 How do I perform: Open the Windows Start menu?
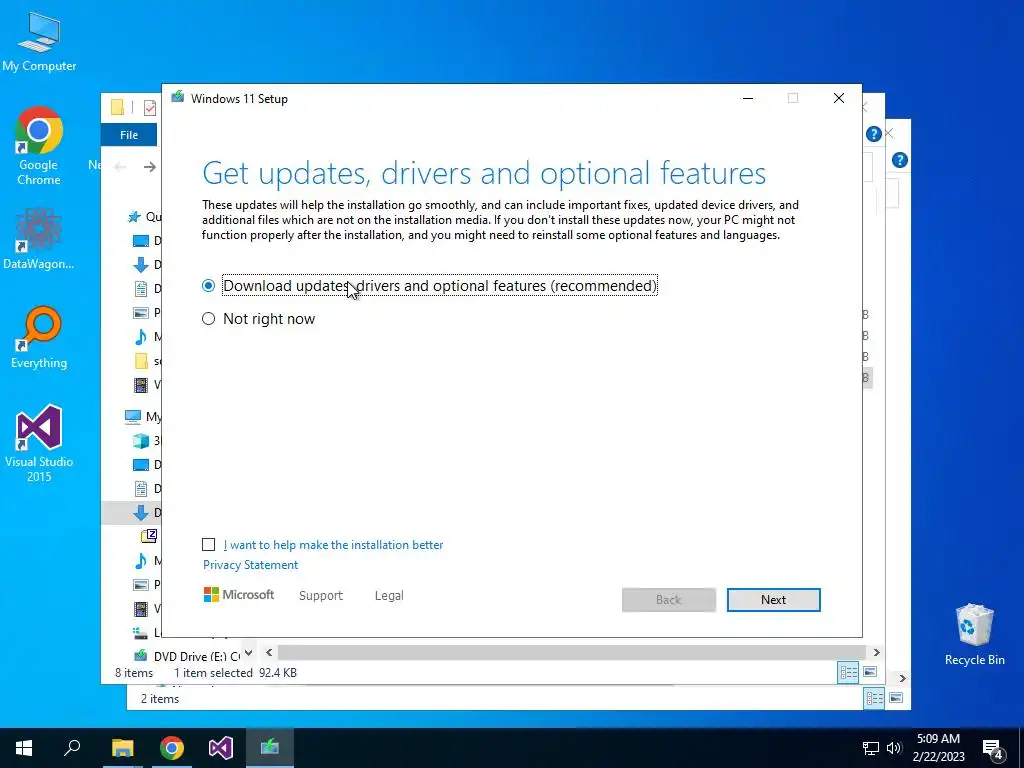(x=24, y=748)
